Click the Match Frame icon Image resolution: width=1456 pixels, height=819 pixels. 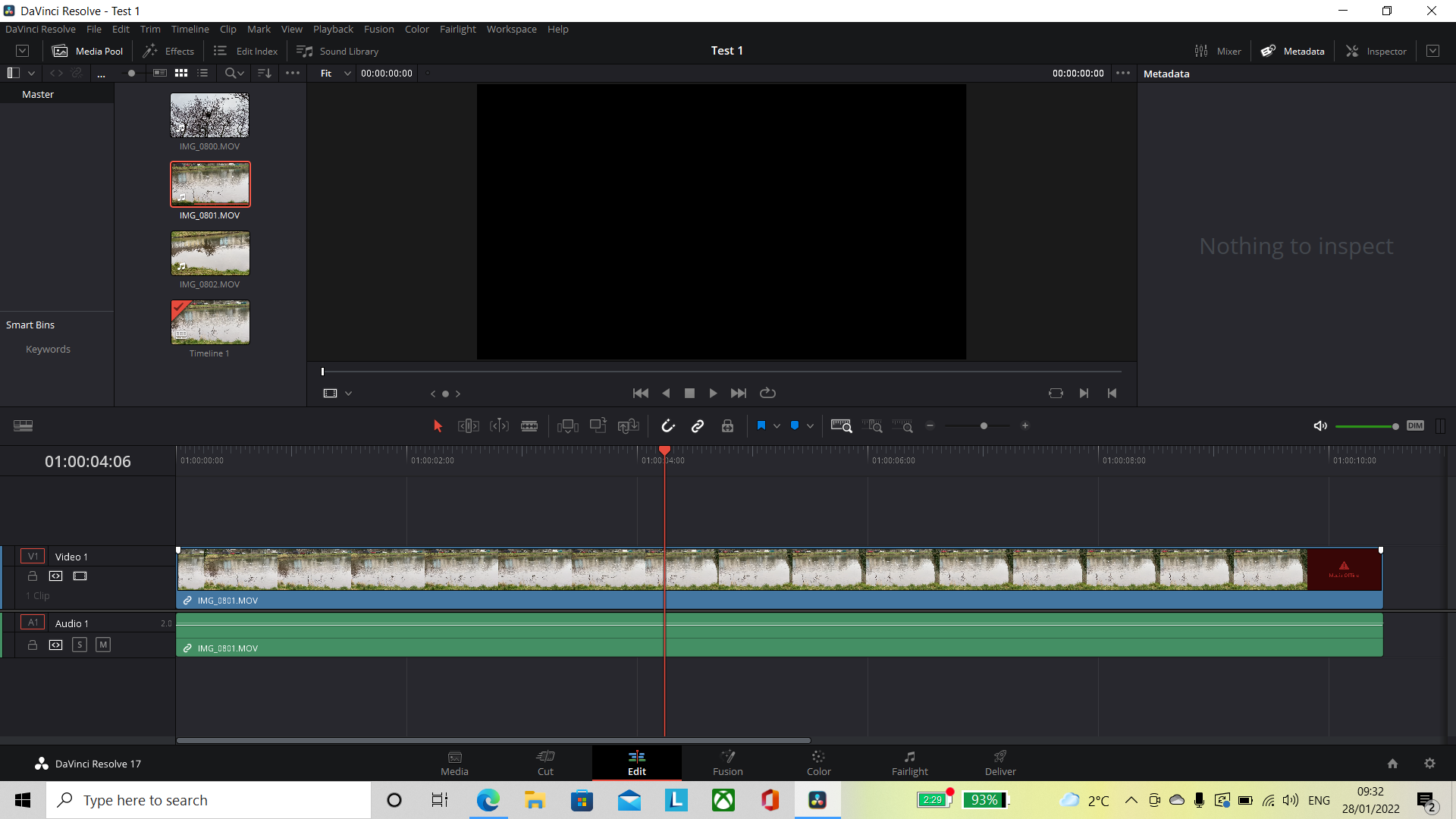(x=1056, y=393)
